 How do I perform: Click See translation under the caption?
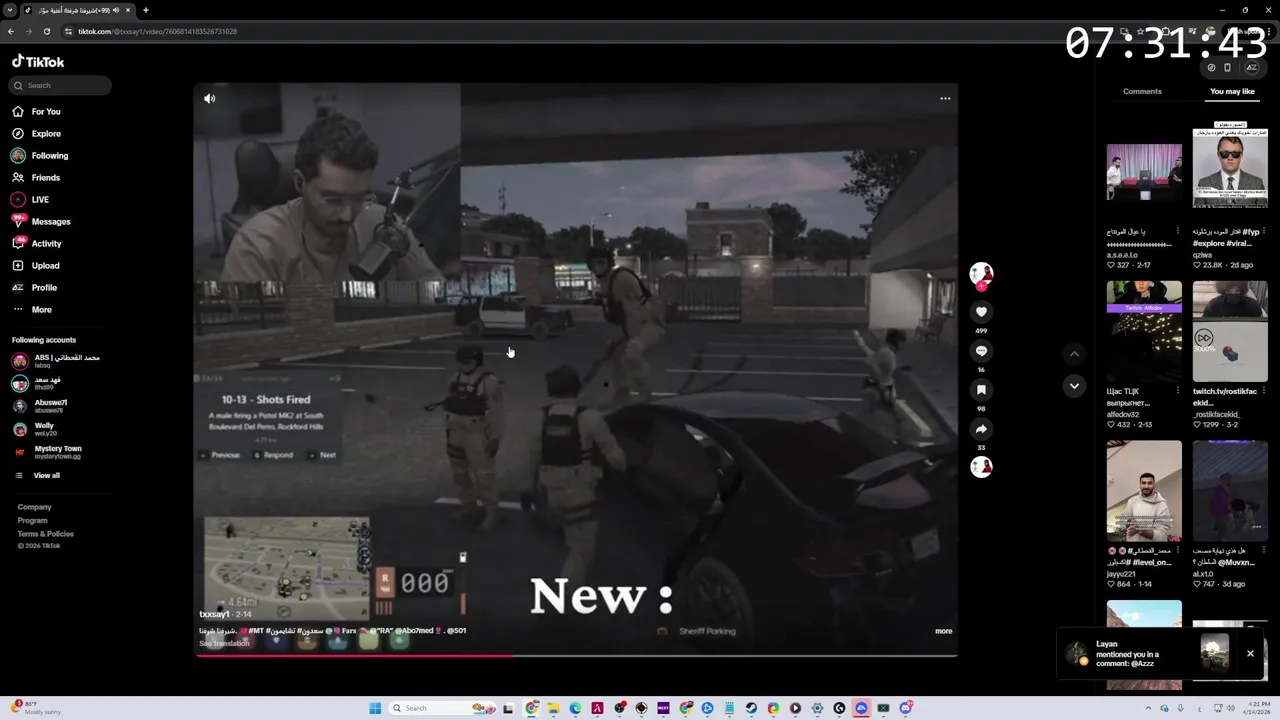(x=224, y=643)
